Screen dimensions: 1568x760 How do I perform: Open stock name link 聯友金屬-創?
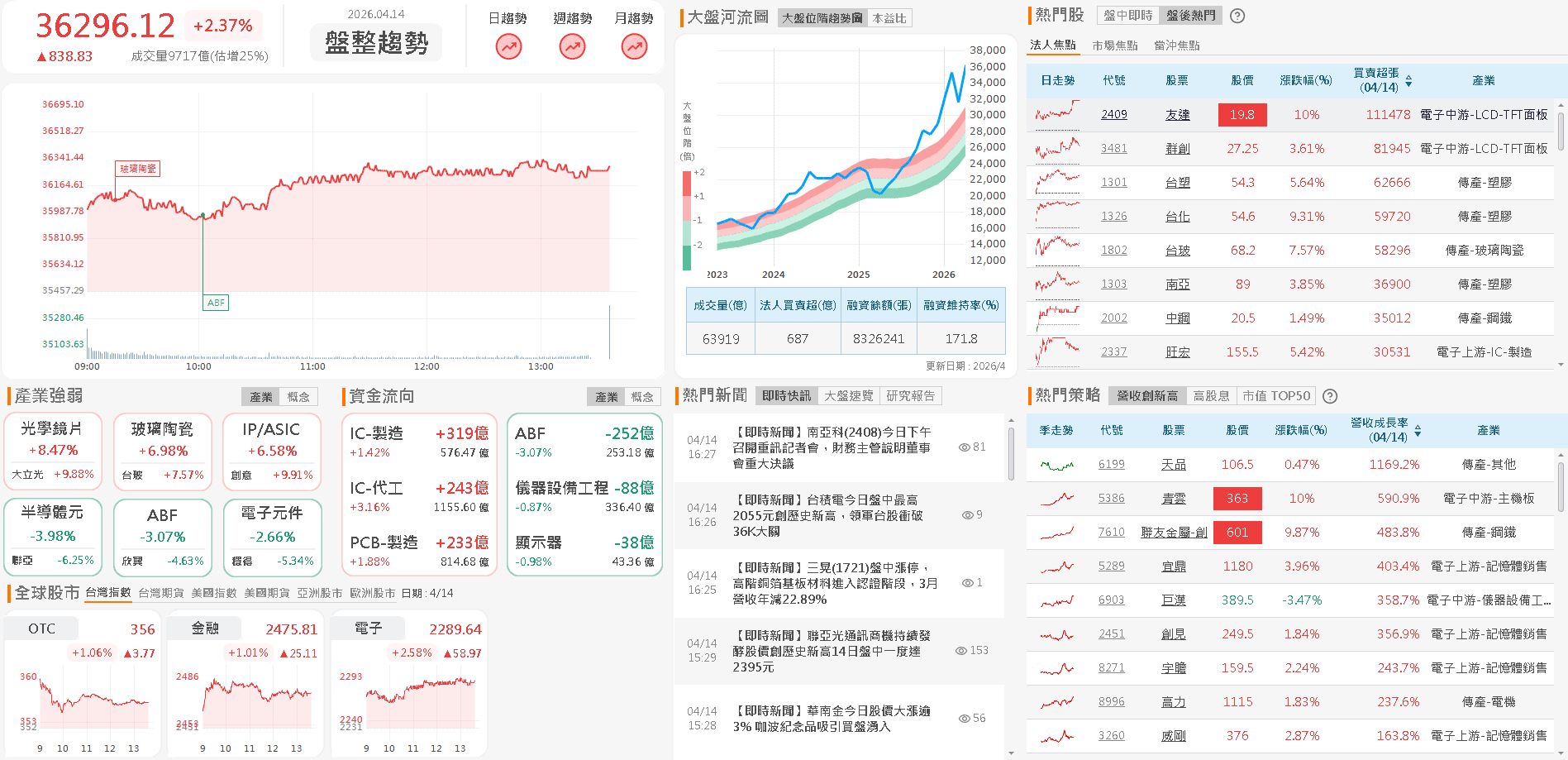[x=1174, y=533]
